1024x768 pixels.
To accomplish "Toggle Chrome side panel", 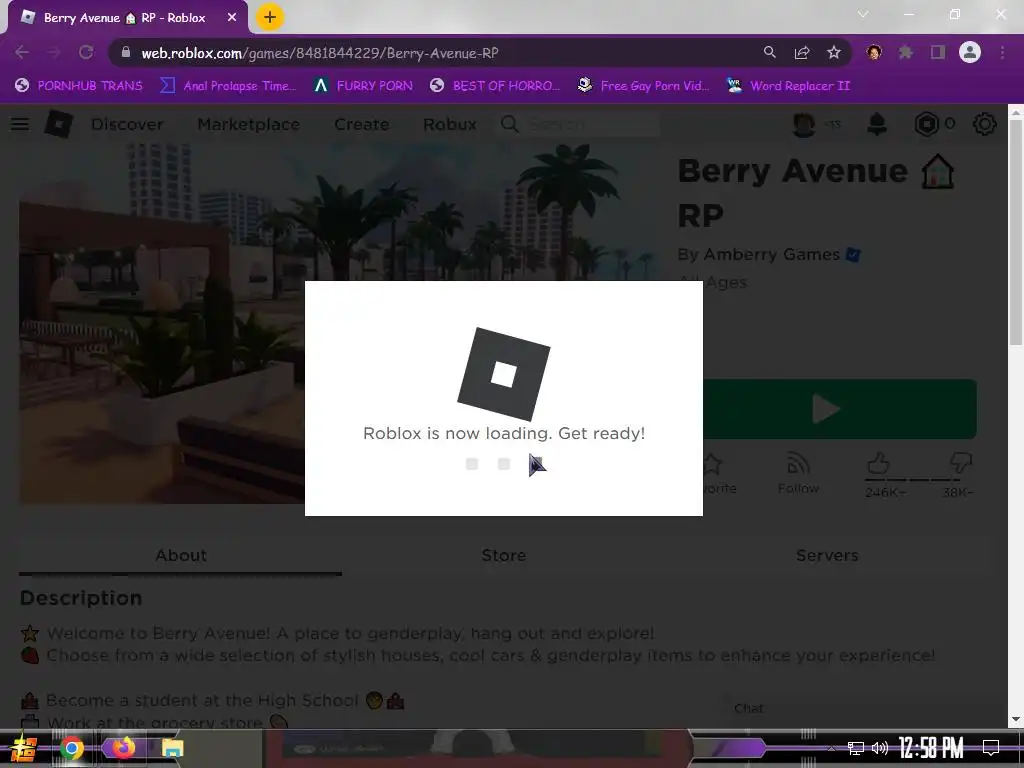I will [x=938, y=52].
